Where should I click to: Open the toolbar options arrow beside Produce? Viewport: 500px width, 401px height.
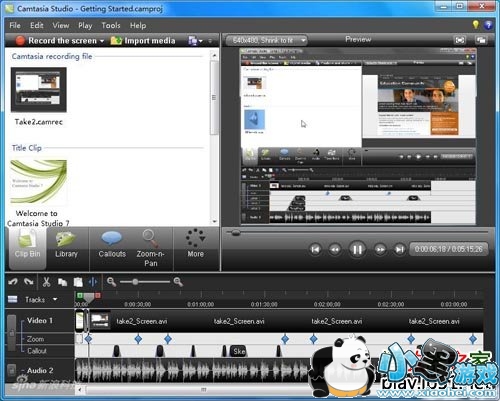pyautogui.click(x=210, y=41)
